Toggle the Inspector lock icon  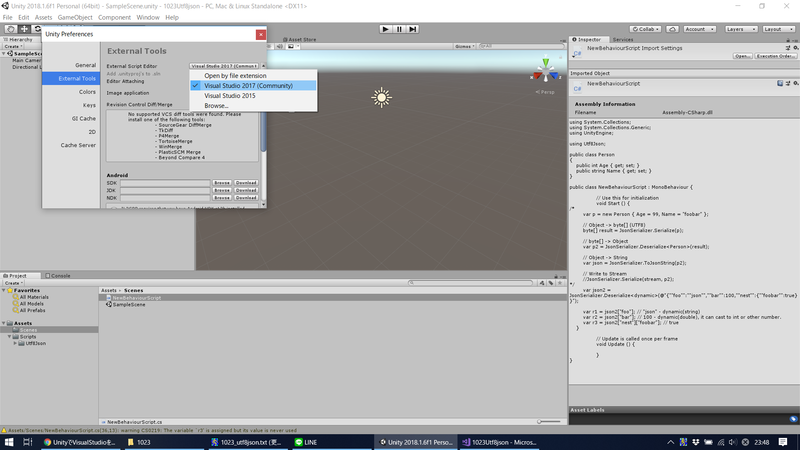[x=788, y=39]
